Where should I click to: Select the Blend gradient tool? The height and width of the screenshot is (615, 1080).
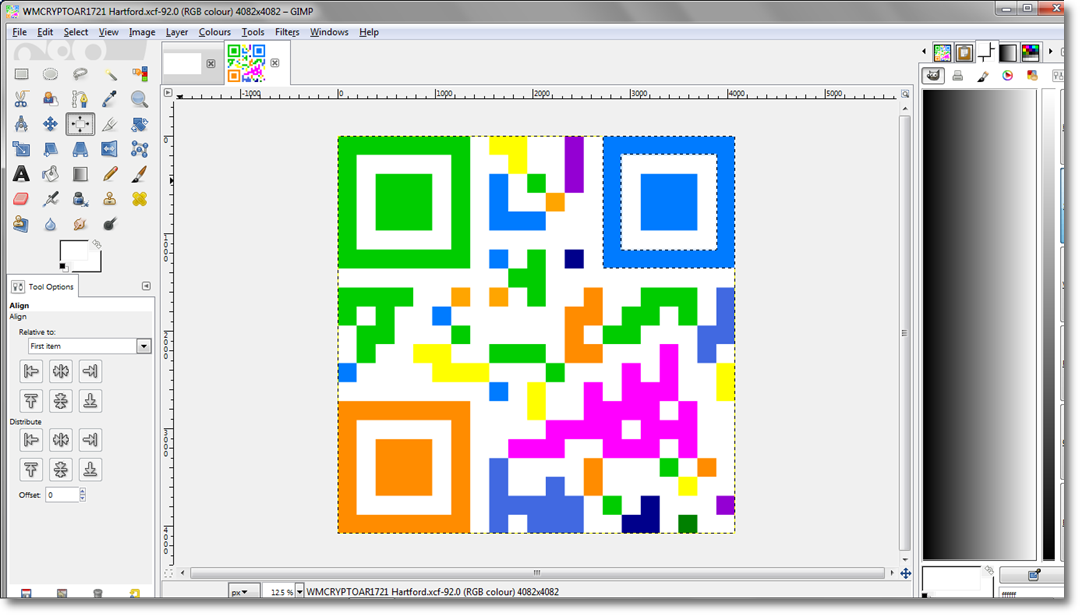tap(80, 174)
